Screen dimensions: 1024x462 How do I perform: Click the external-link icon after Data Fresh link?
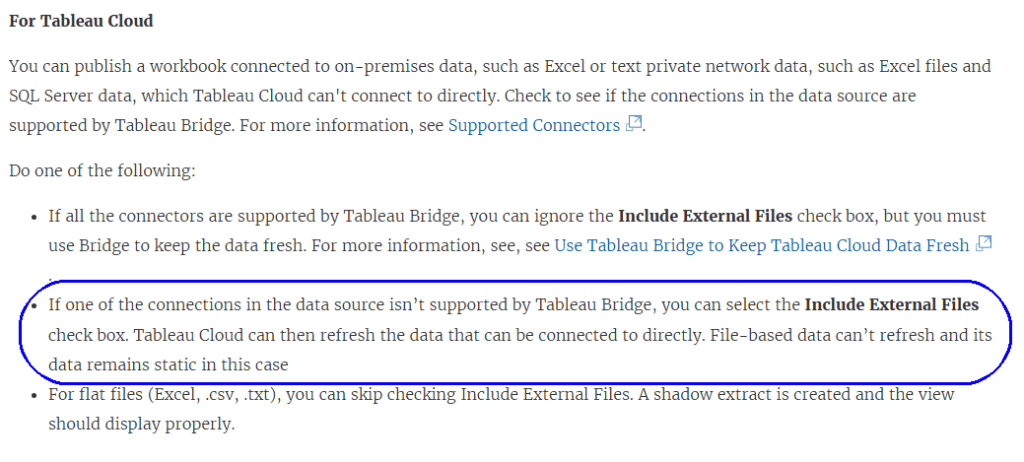[x=984, y=244]
